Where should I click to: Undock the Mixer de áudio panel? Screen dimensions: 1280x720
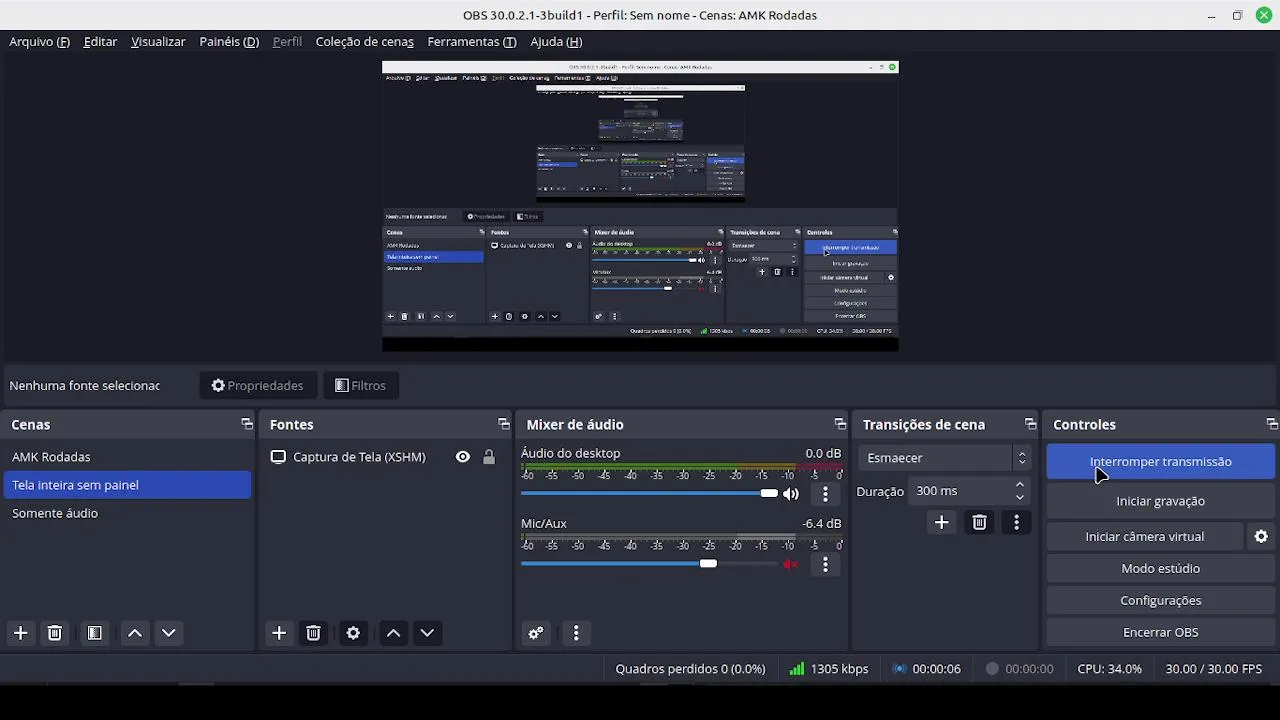(840, 424)
